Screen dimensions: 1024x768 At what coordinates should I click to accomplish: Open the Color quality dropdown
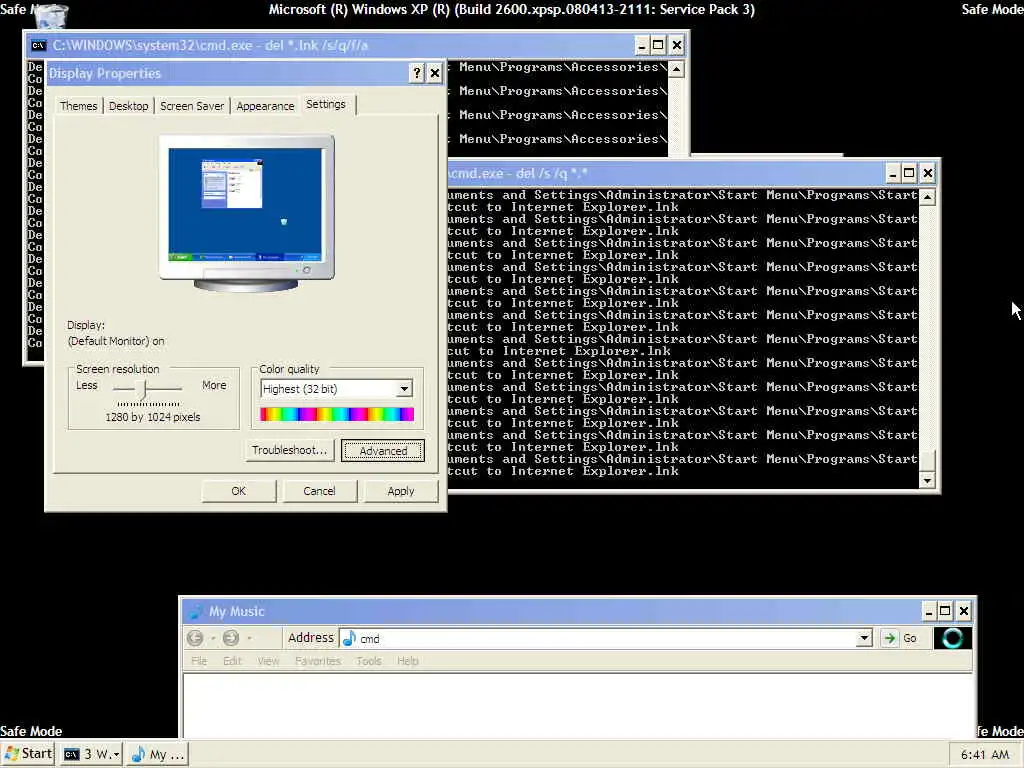coord(404,389)
